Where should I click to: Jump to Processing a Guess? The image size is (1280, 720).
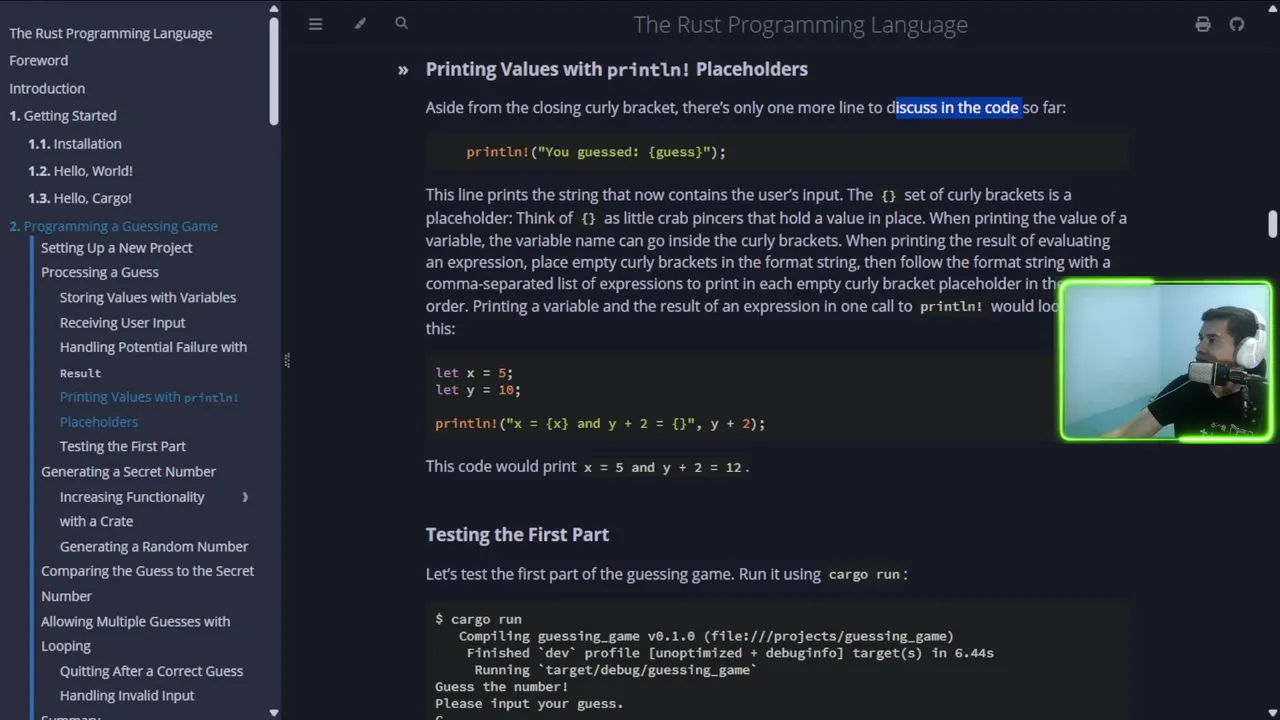pyautogui.click(x=100, y=272)
